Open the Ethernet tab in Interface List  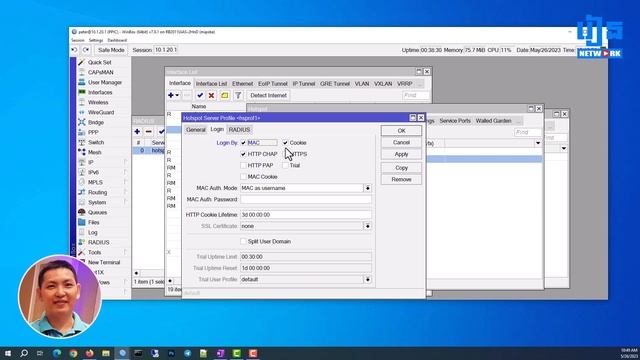(x=242, y=84)
